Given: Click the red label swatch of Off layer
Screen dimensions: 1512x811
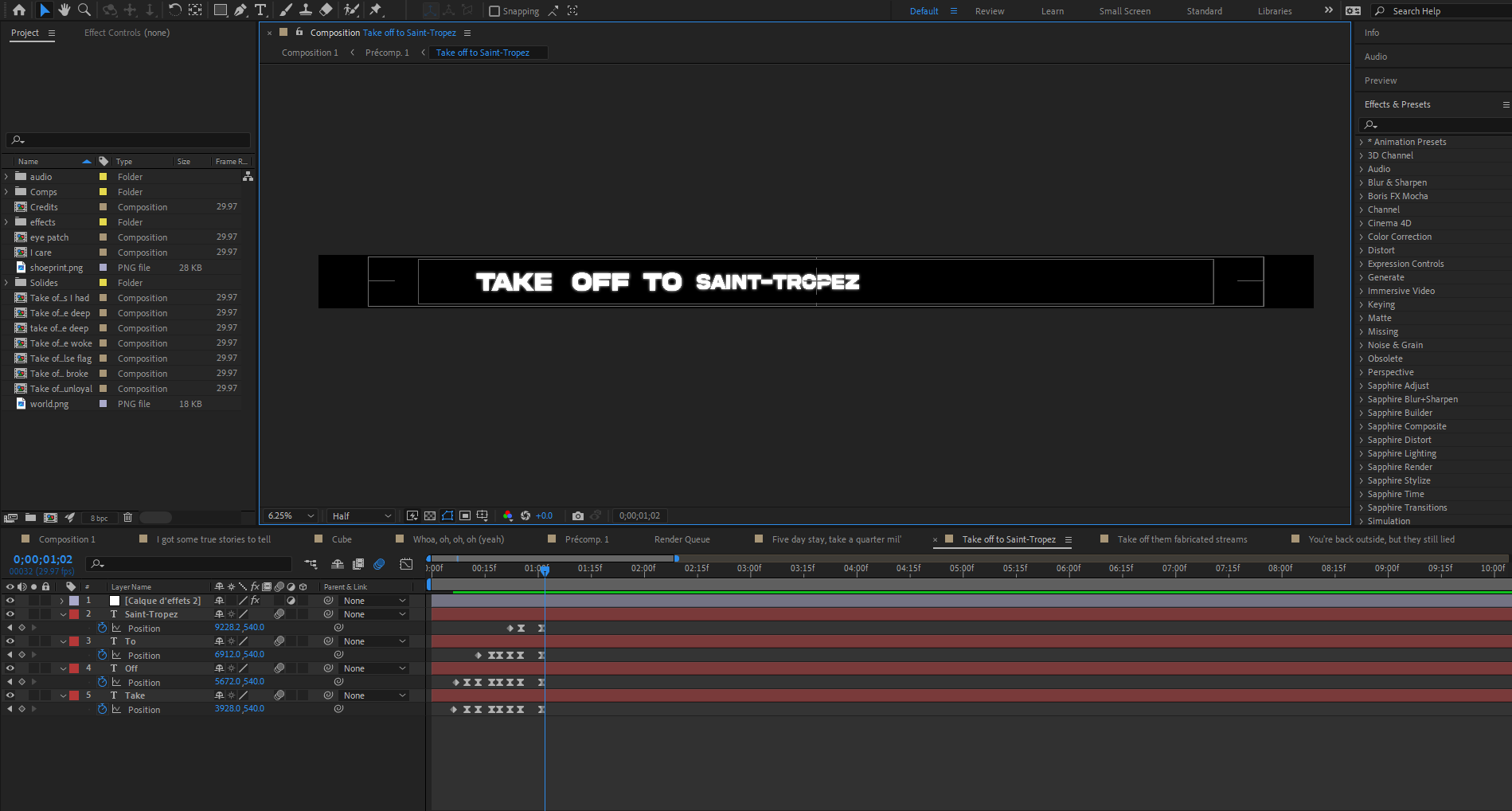Looking at the screenshot, I should tap(74, 668).
